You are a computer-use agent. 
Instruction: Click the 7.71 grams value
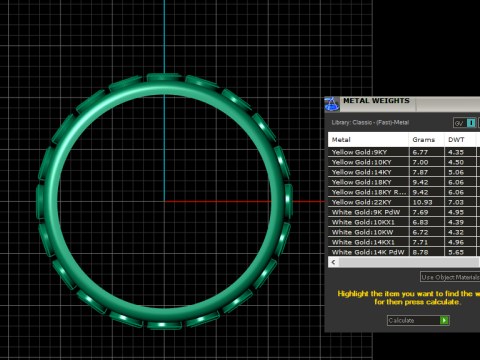420,242
